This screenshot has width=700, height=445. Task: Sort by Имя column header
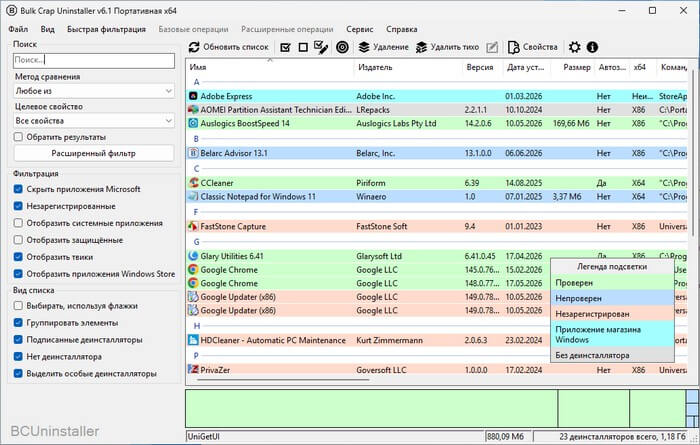(x=270, y=67)
